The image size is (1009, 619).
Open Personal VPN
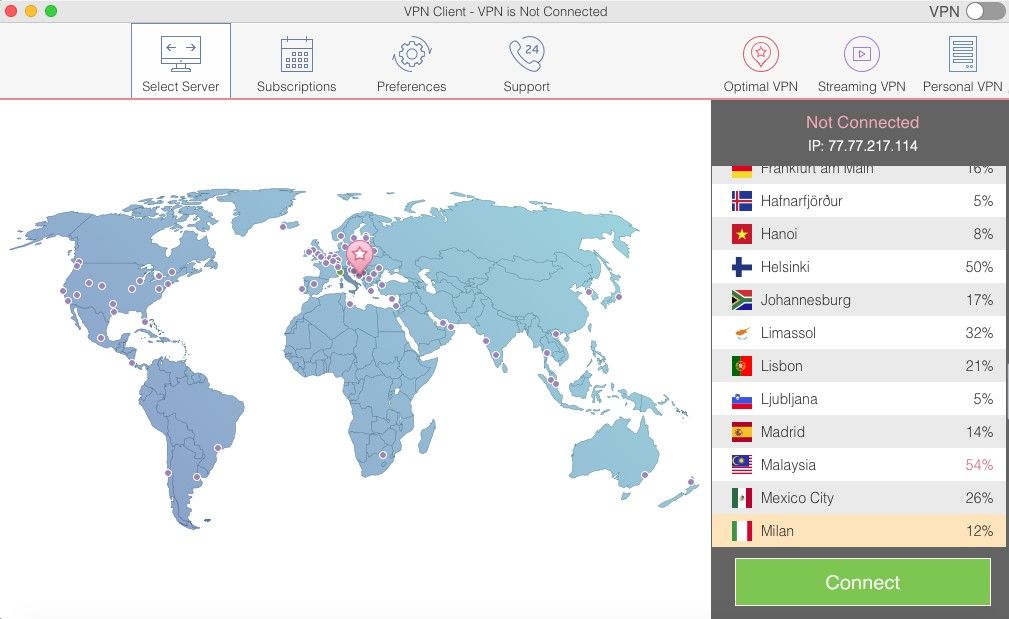click(x=961, y=60)
